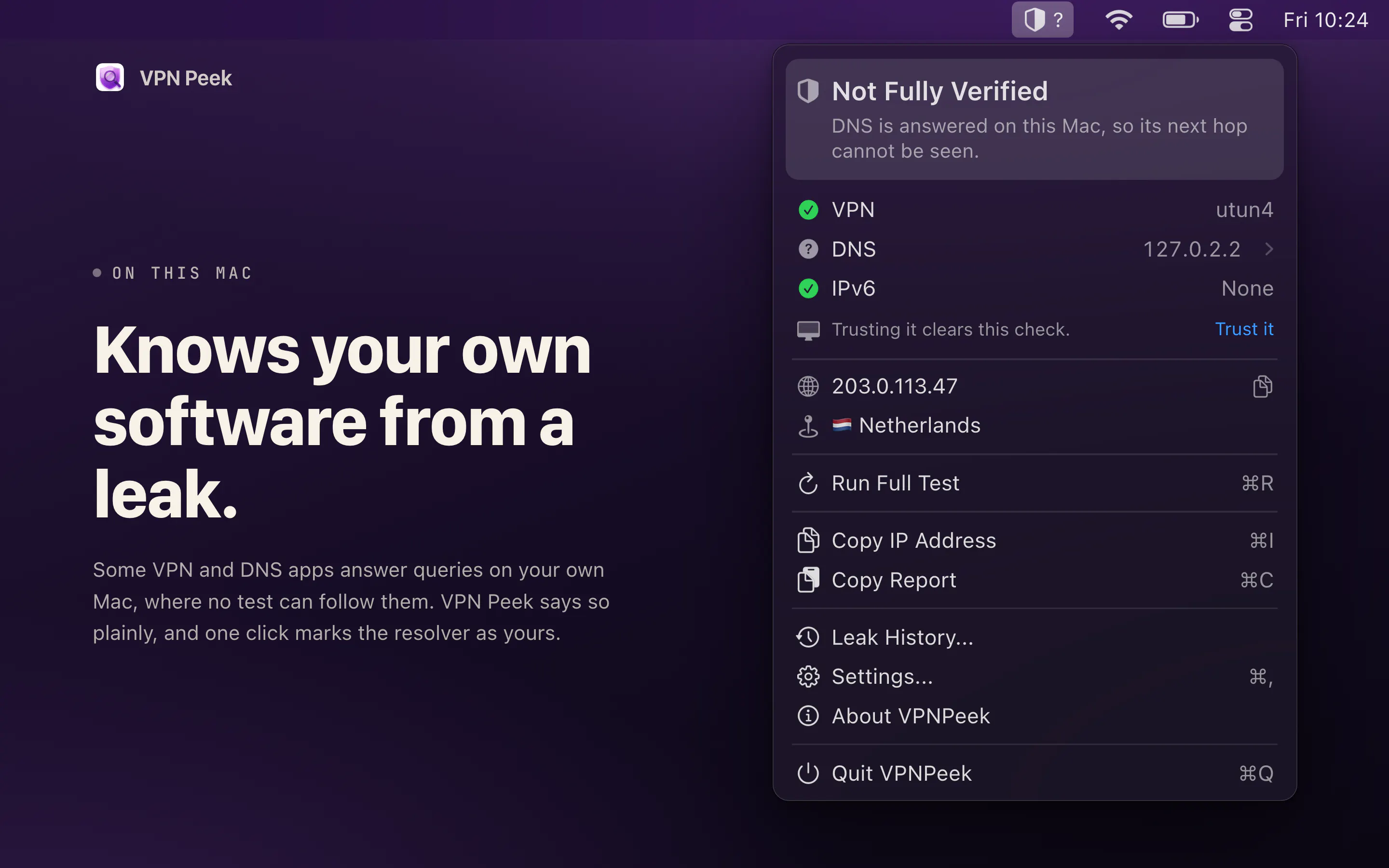Click the monitor icon beside trusting message
This screenshot has height=868, width=1389.
coord(808,330)
